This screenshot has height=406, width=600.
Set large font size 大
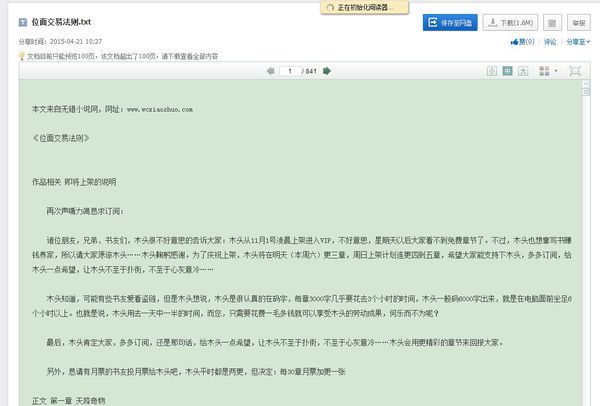pos(523,71)
